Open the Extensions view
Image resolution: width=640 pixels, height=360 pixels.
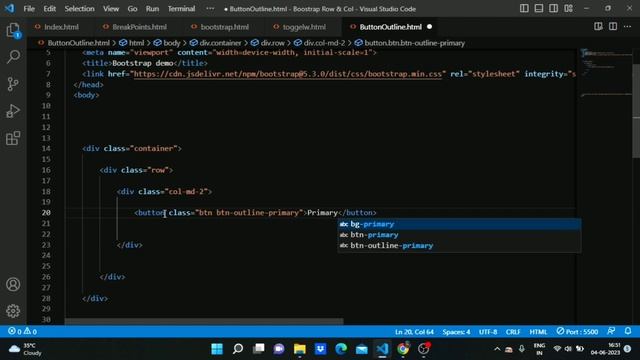click(13, 138)
